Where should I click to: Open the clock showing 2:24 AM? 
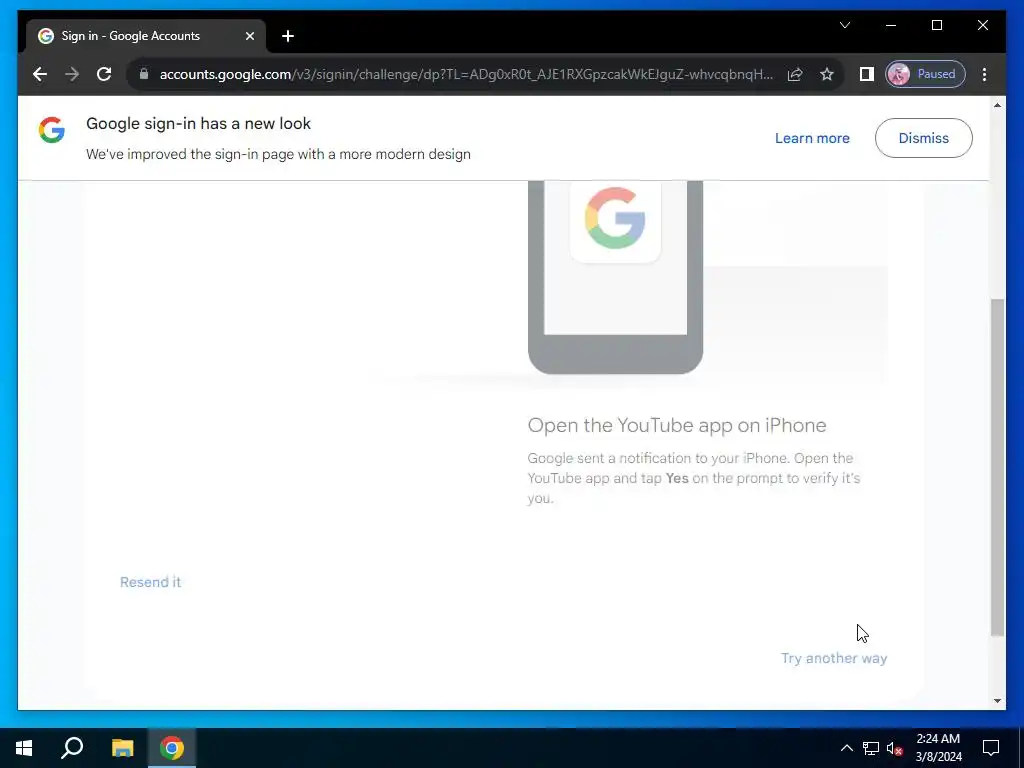point(938,748)
